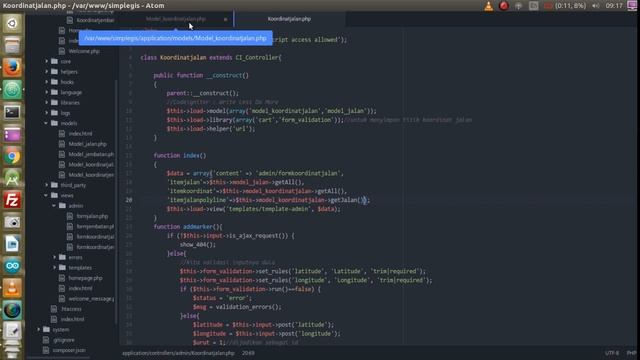Click the cursor position 20:49 in status bar

(248, 353)
